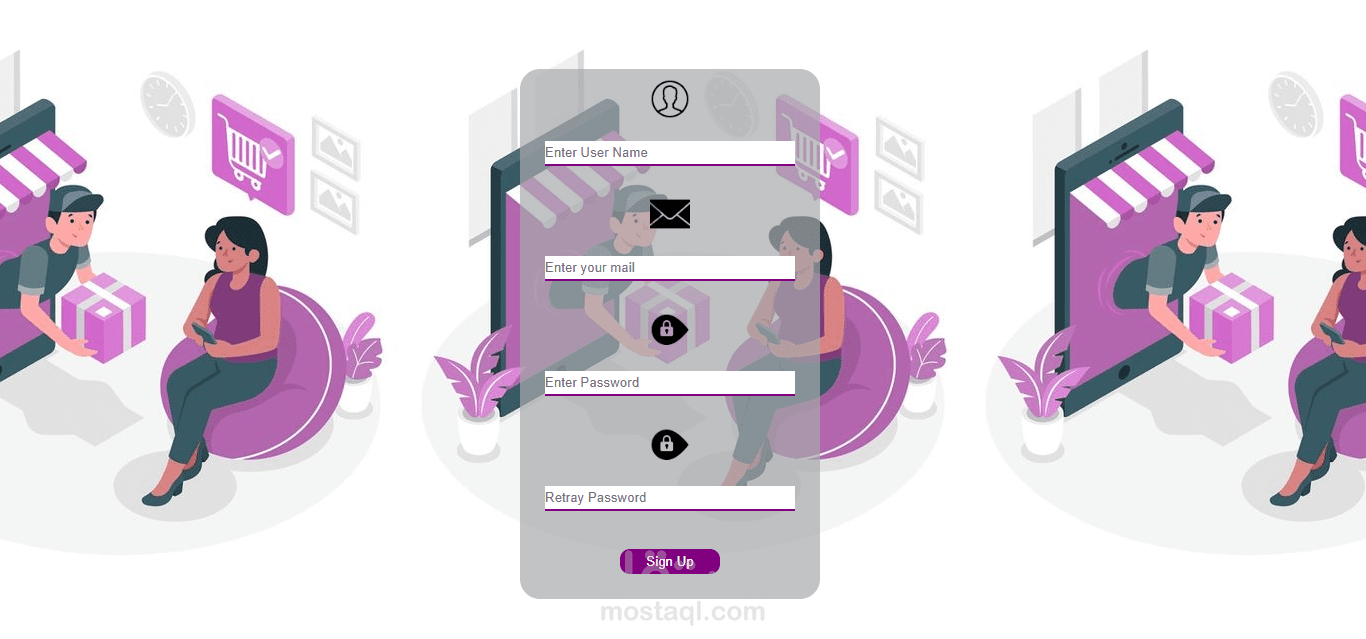Click the lock icon above Retray Password field
Viewport: 1366px width, 639px height.
point(669,444)
